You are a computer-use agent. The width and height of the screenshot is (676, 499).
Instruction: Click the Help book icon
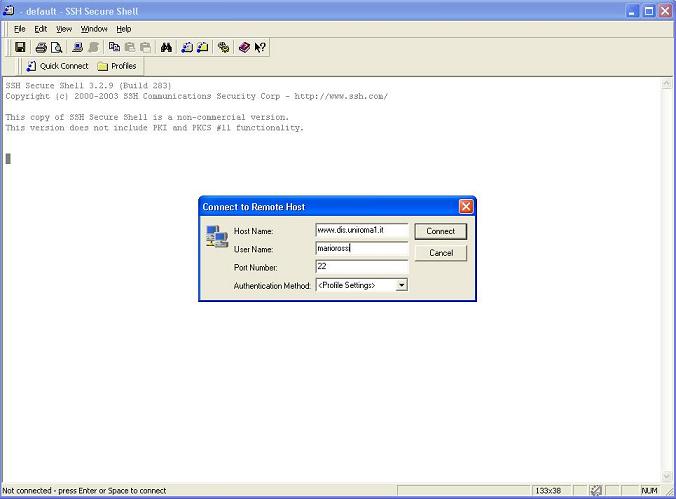245,47
